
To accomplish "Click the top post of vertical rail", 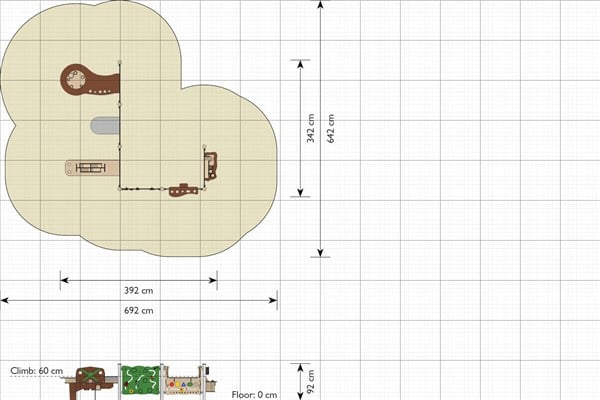I will click(120, 62).
